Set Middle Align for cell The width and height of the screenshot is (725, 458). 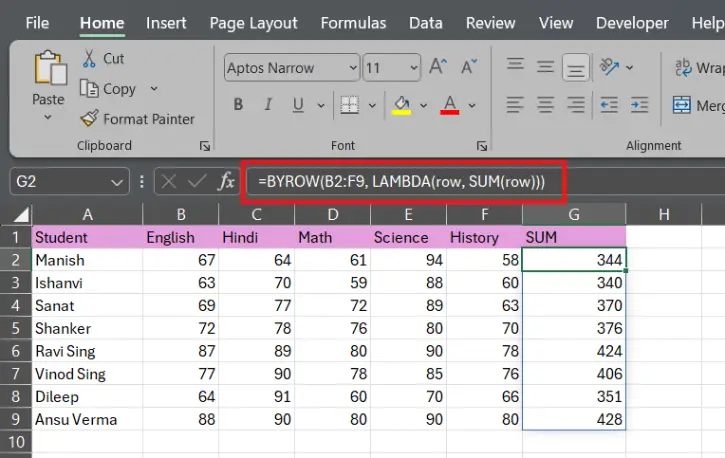coord(545,67)
